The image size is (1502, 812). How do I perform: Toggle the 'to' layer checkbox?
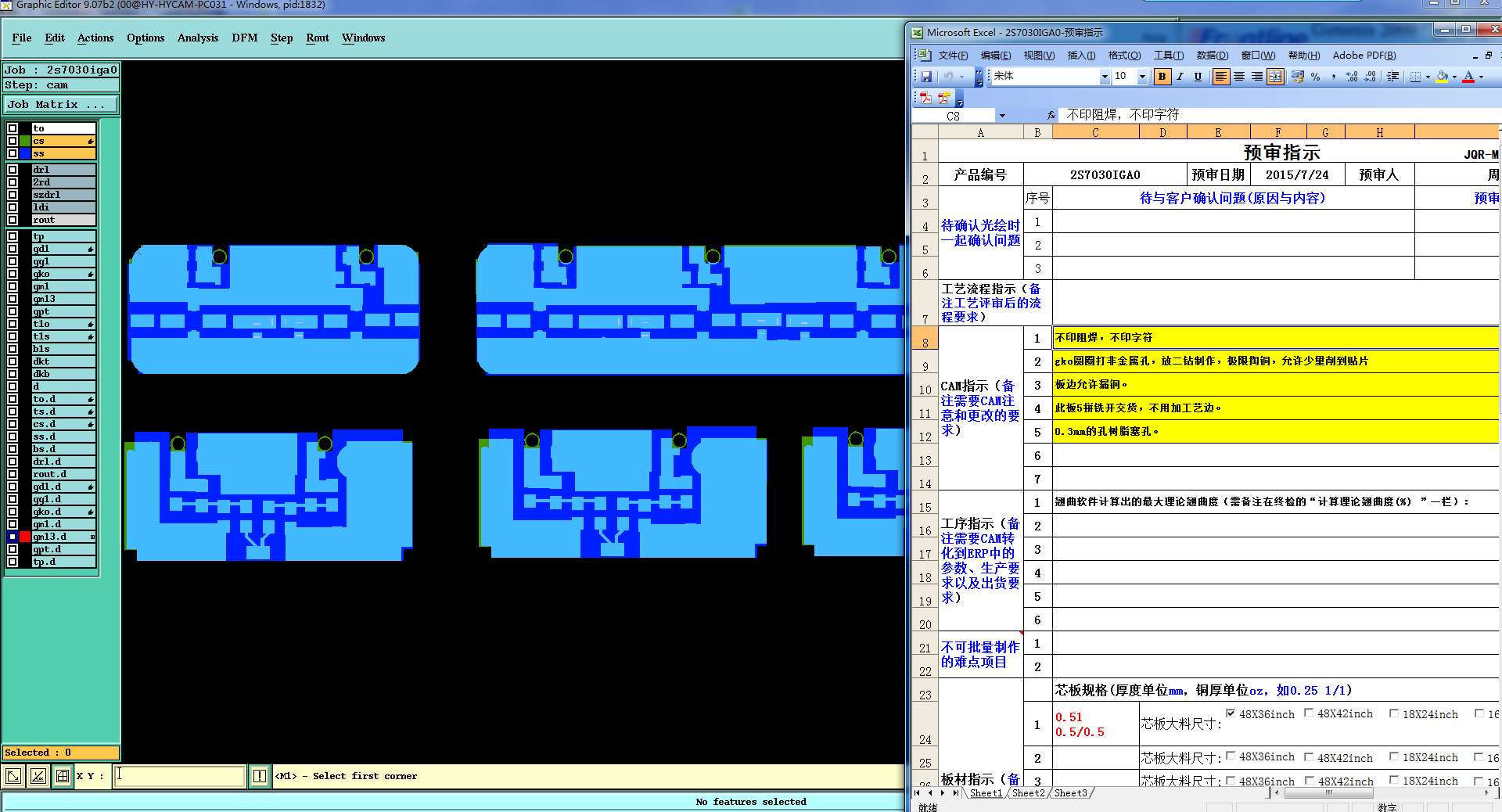[x=13, y=128]
